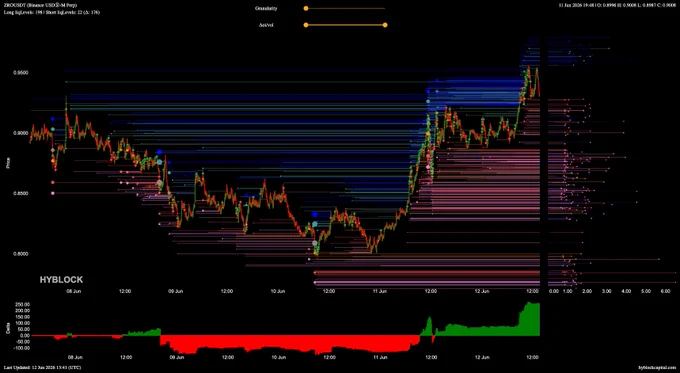Viewport: 680px width, 373px height.
Task: Click the large blue bubble below 0.8500 after 10 Jun
Action: [x=315, y=215]
